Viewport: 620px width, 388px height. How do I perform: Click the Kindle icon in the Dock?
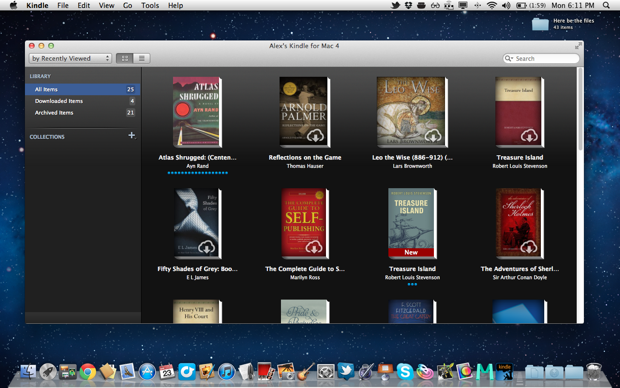pyautogui.click(x=505, y=372)
